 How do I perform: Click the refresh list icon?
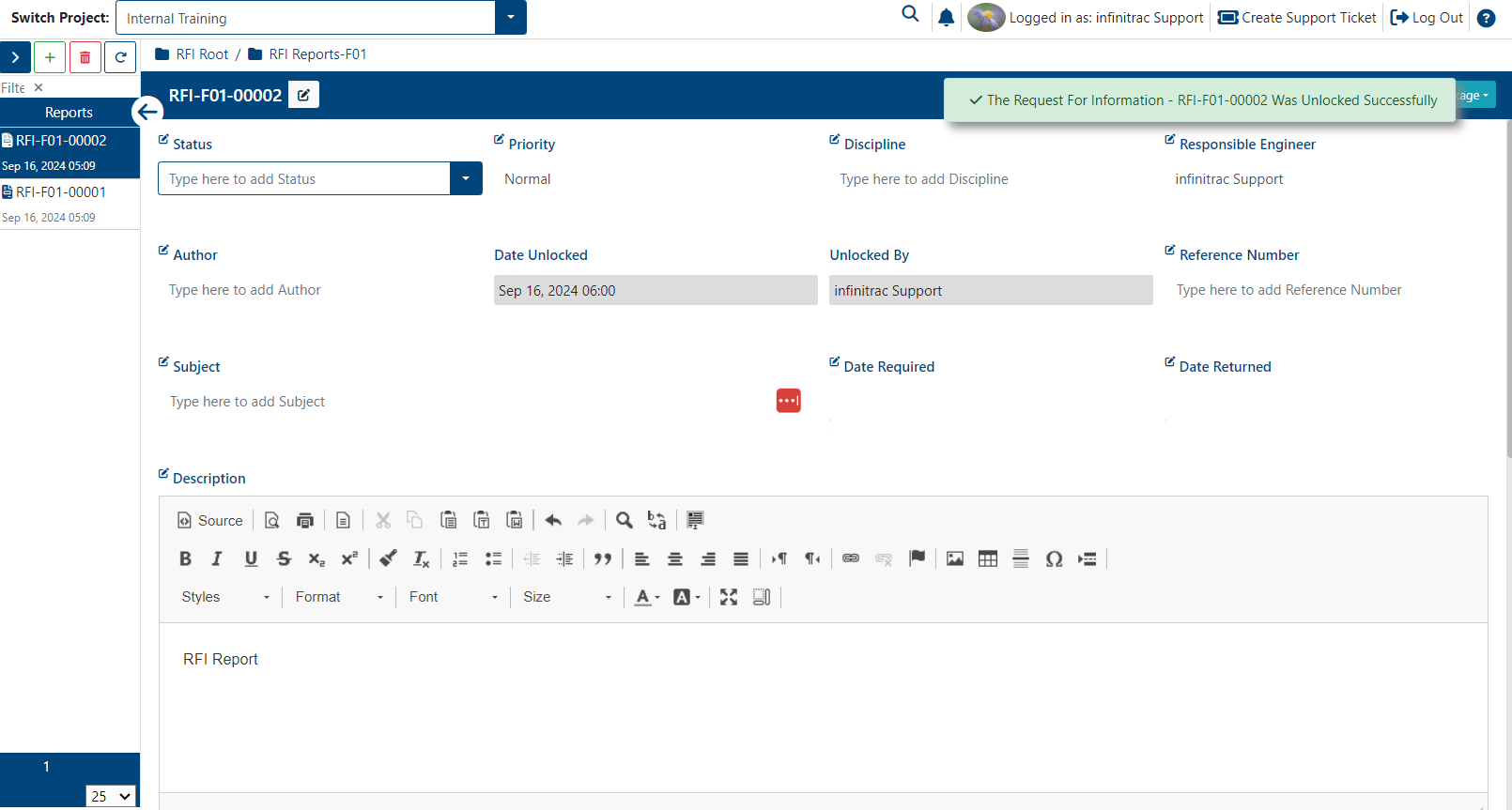tap(120, 57)
